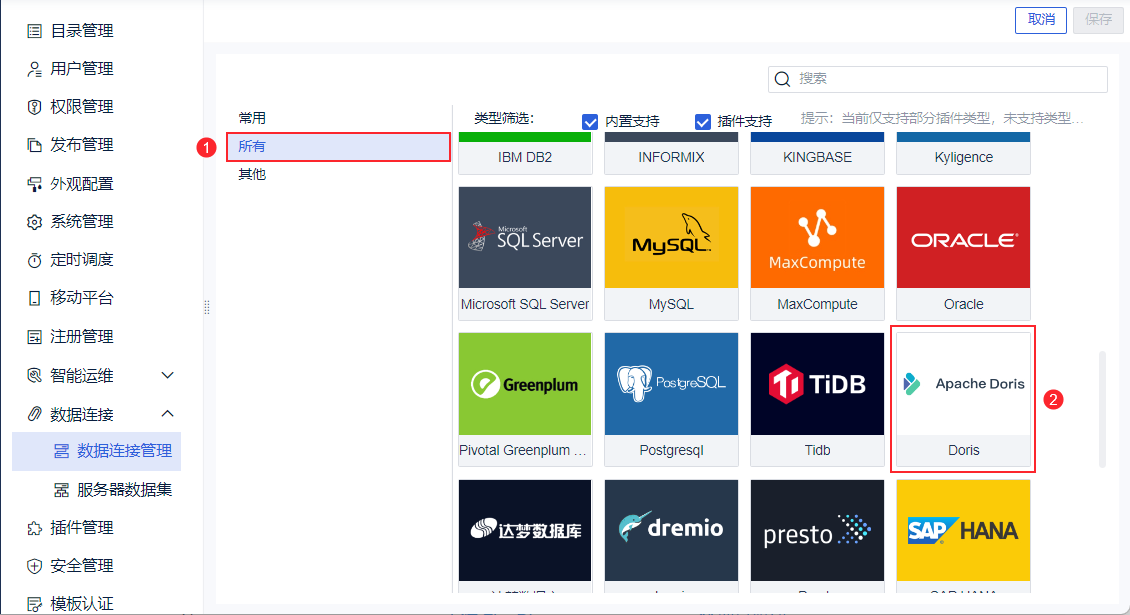Screen dimensions: 1130x615
Task: Click the 外观配置 paint roller icon
Action: (34, 184)
